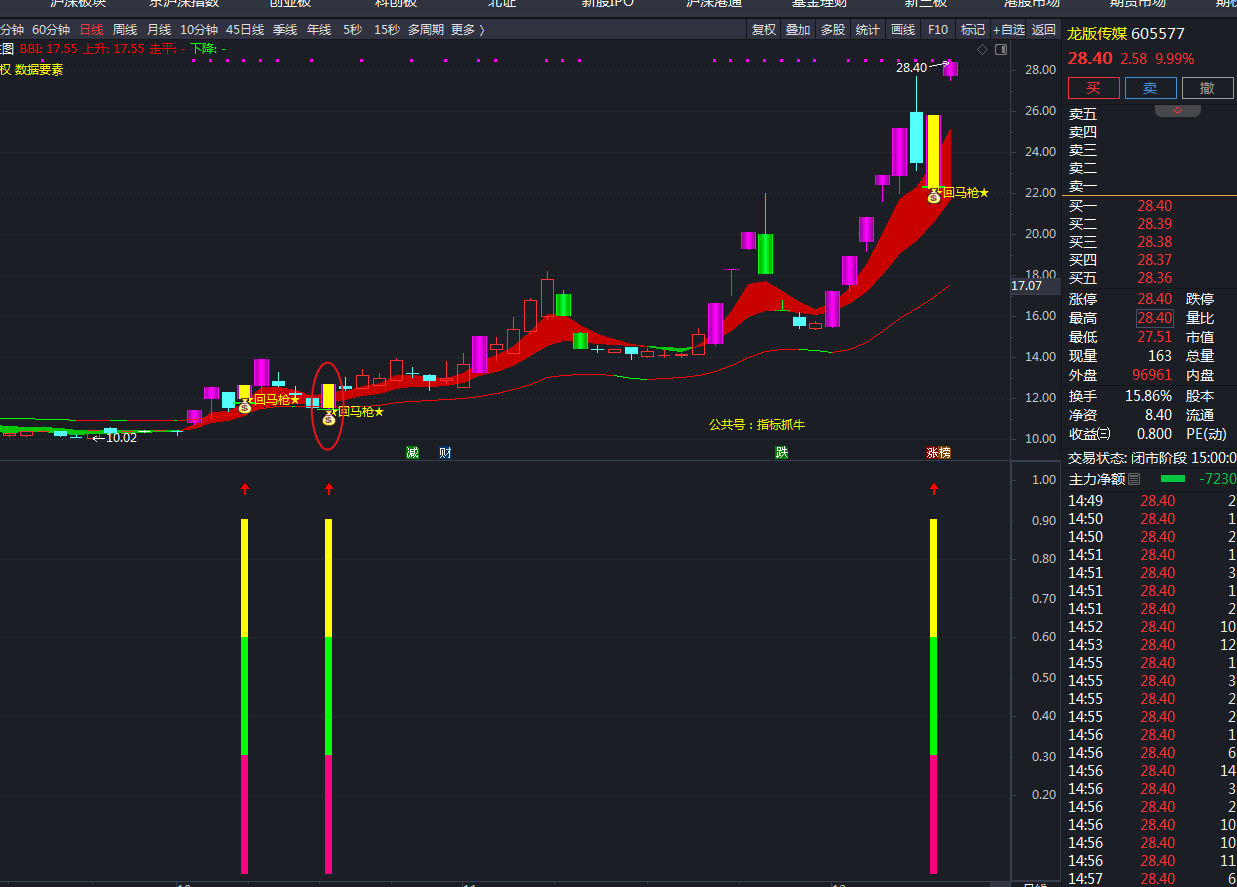The width and height of the screenshot is (1237, 887).
Task: Expand the order book double-chevron arrow
Action: click(1177, 110)
